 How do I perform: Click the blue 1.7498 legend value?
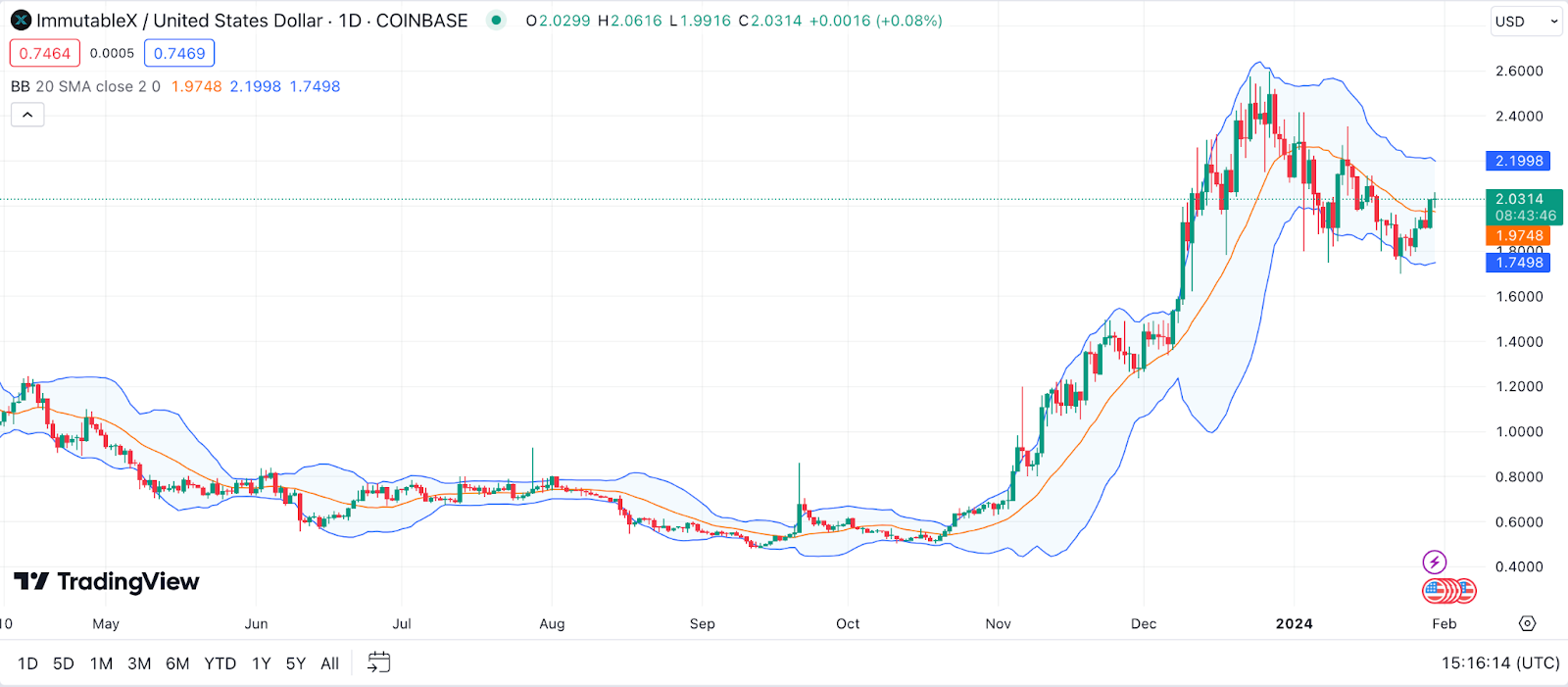tap(315, 86)
